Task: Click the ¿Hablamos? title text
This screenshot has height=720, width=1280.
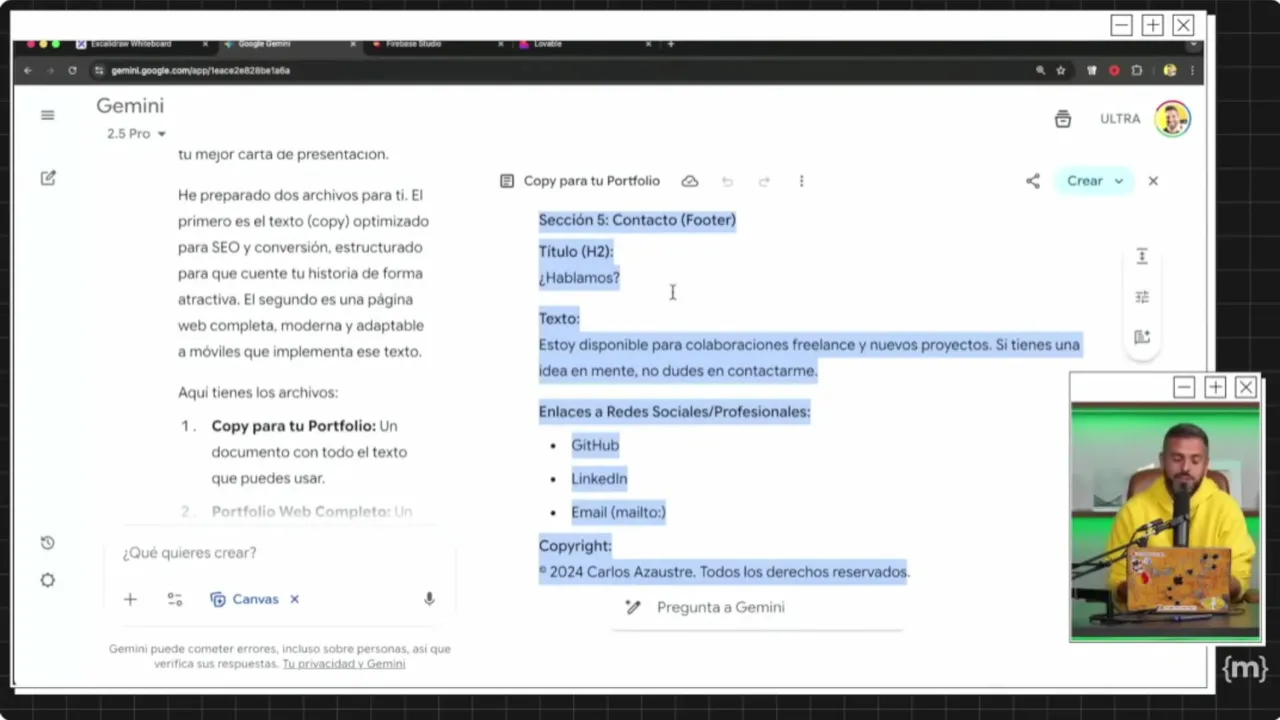Action: coord(579,278)
